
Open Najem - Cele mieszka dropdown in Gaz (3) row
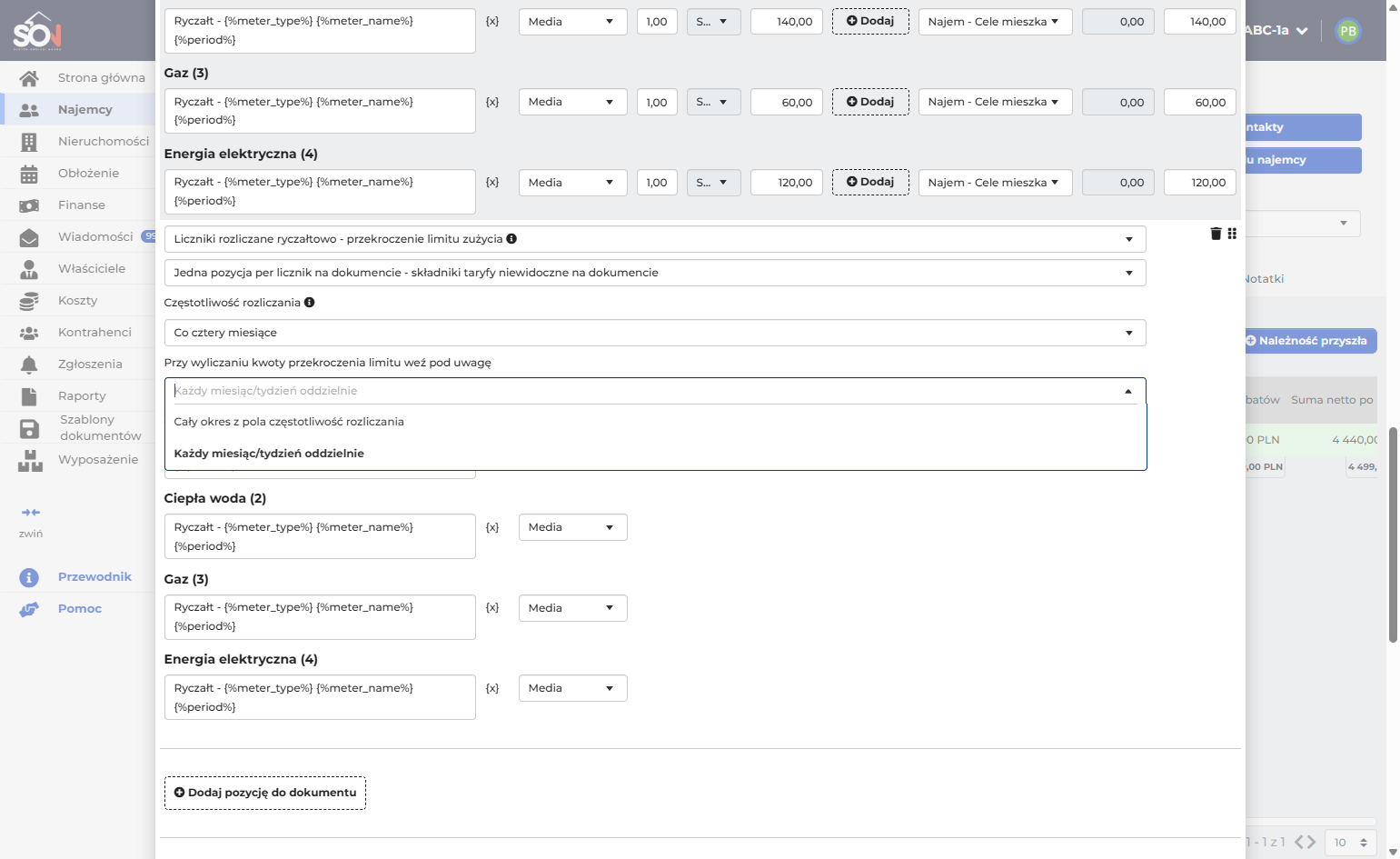coord(995,102)
